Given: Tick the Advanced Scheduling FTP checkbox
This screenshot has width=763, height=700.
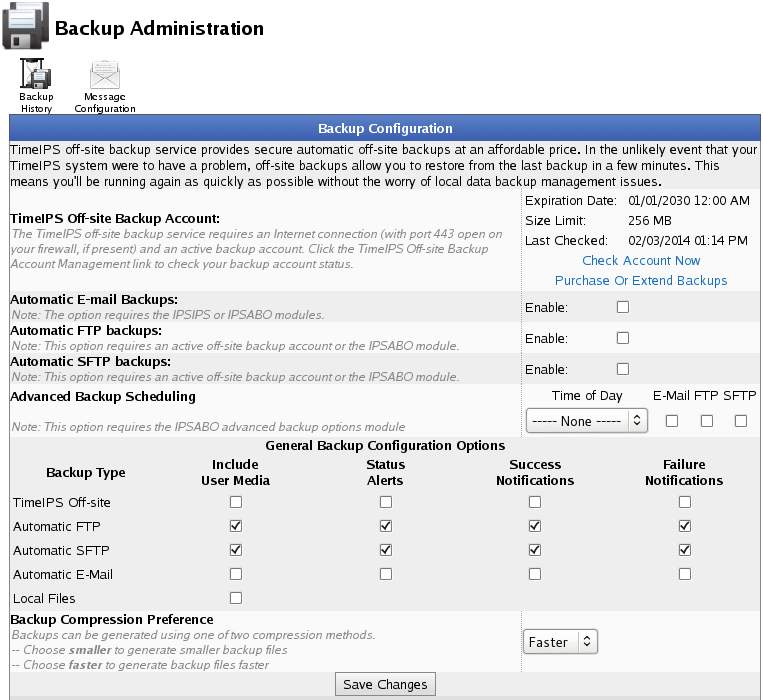Looking at the screenshot, I should coord(707,421).
